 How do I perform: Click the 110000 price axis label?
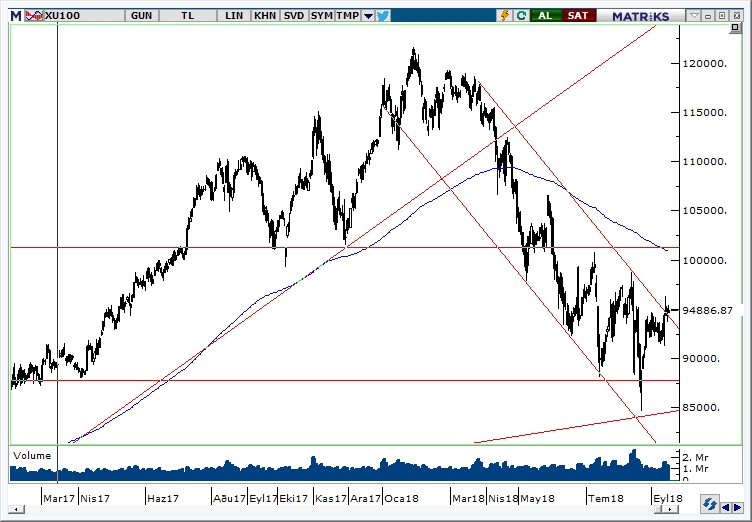pyautogui.click(x=705, y=162)
